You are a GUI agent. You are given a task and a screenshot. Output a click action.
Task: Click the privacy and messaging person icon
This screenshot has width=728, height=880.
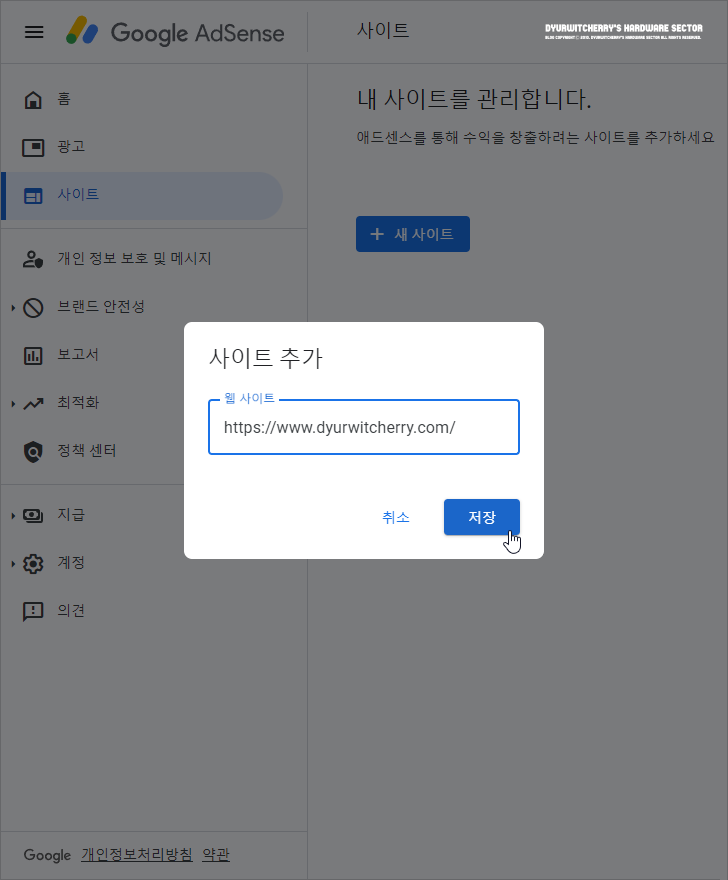click(33, 259)
